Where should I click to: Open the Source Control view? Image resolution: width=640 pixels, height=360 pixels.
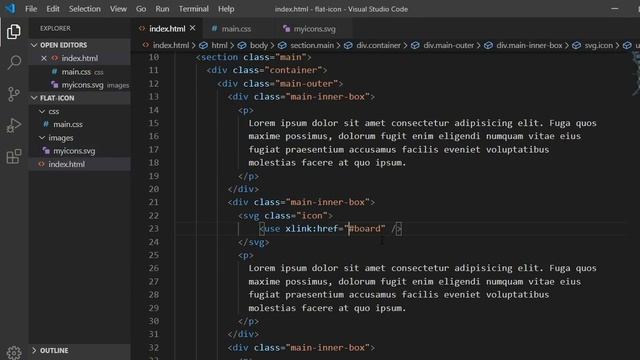pos(13,94)
